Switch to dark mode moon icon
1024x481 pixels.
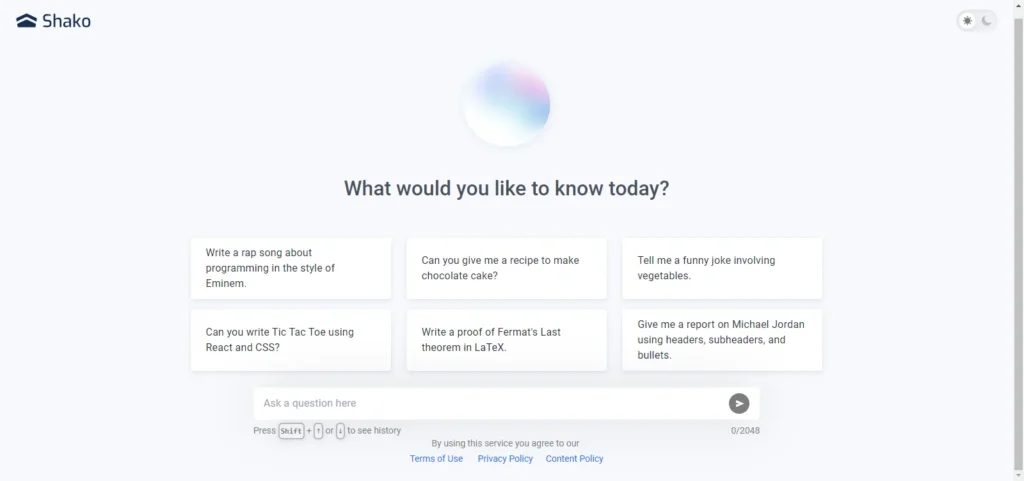click(987, 21)
